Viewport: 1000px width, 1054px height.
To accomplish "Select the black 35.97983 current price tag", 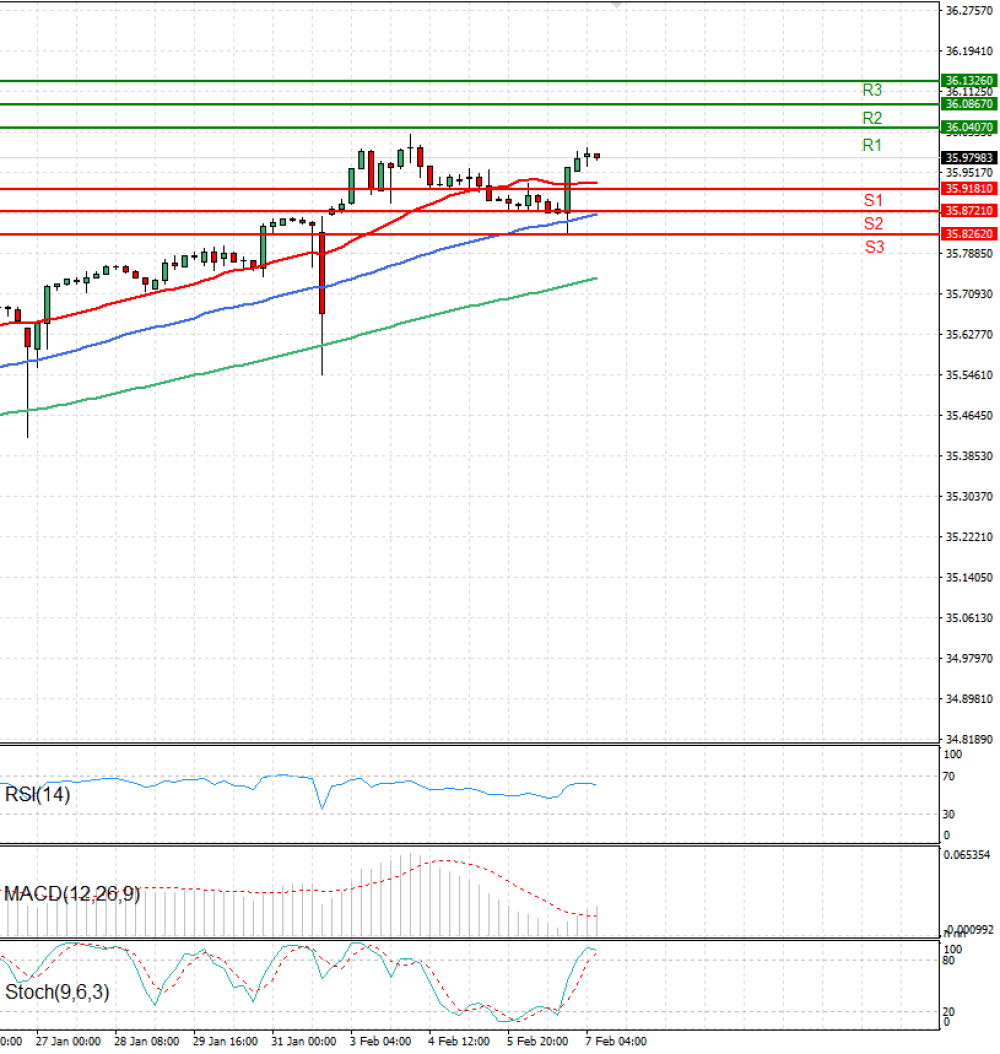I will point(969,158).
